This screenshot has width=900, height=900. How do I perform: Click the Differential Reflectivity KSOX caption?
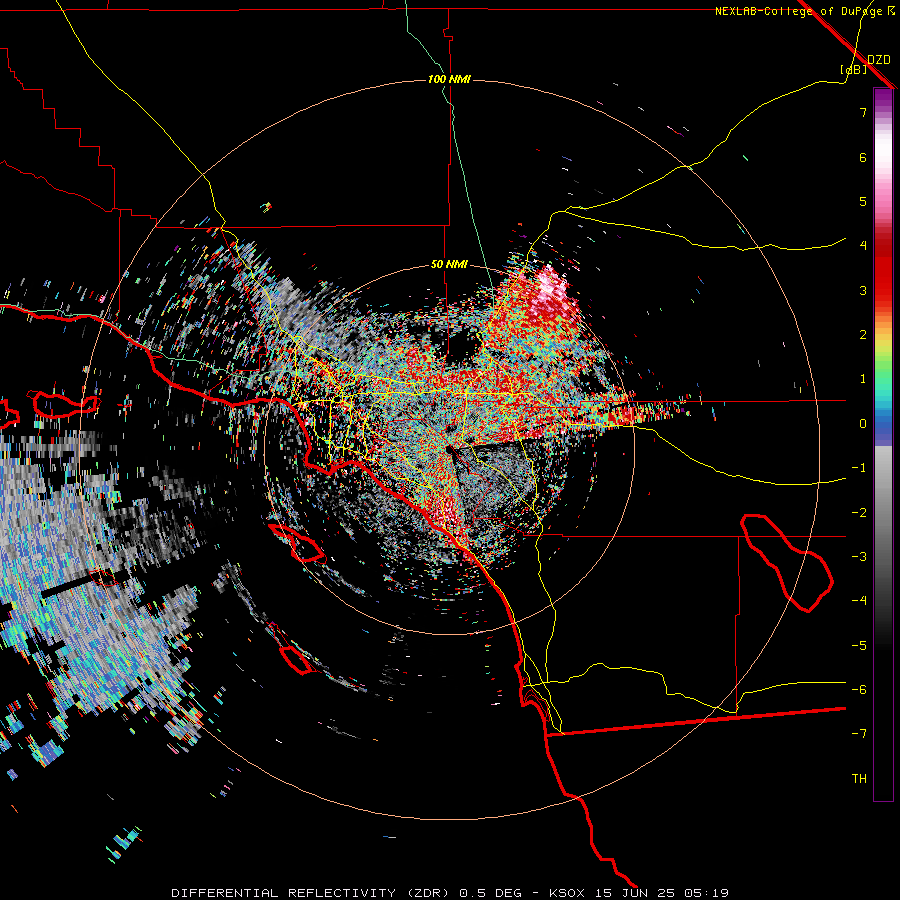click(x=450, y=893)
